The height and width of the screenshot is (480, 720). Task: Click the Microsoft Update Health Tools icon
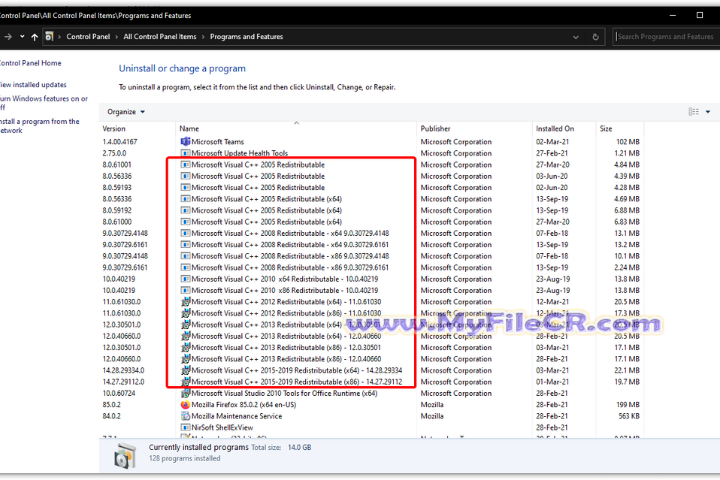(x=185, y=153)
